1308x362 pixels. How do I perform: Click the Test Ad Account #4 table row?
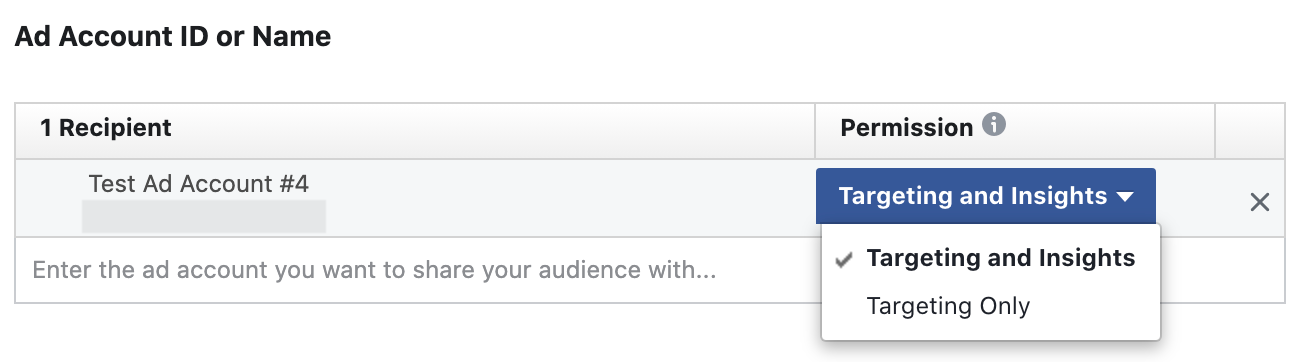(x=650, y=198)
